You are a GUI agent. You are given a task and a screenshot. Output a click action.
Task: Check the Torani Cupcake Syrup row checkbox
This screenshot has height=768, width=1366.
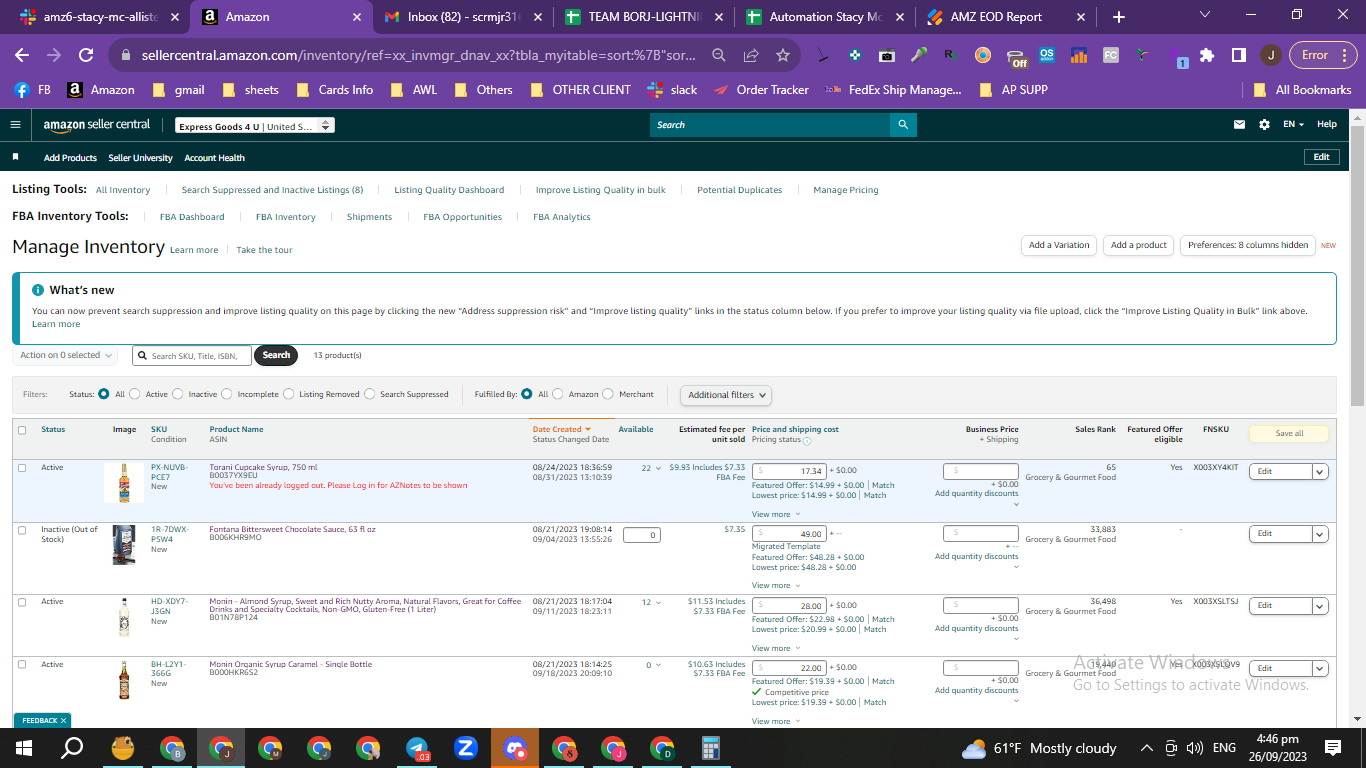click(x=22, y=468)
